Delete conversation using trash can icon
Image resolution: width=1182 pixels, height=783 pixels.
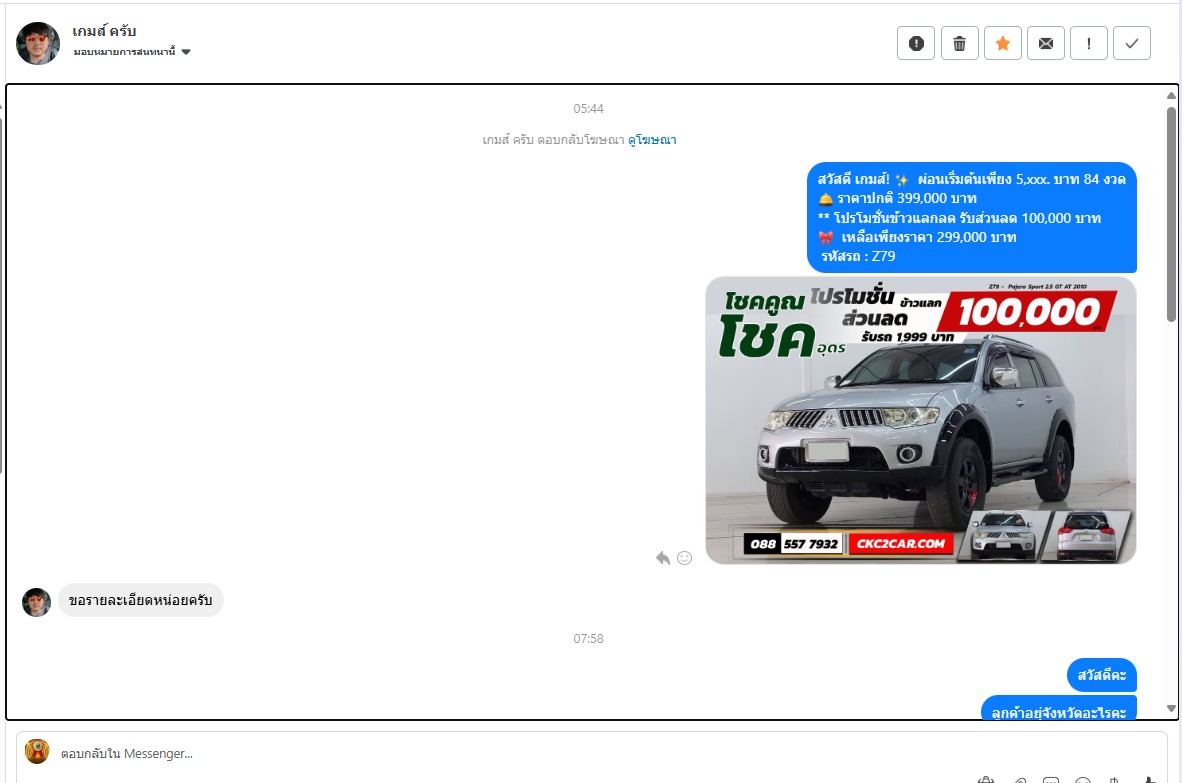coord(960,43)
